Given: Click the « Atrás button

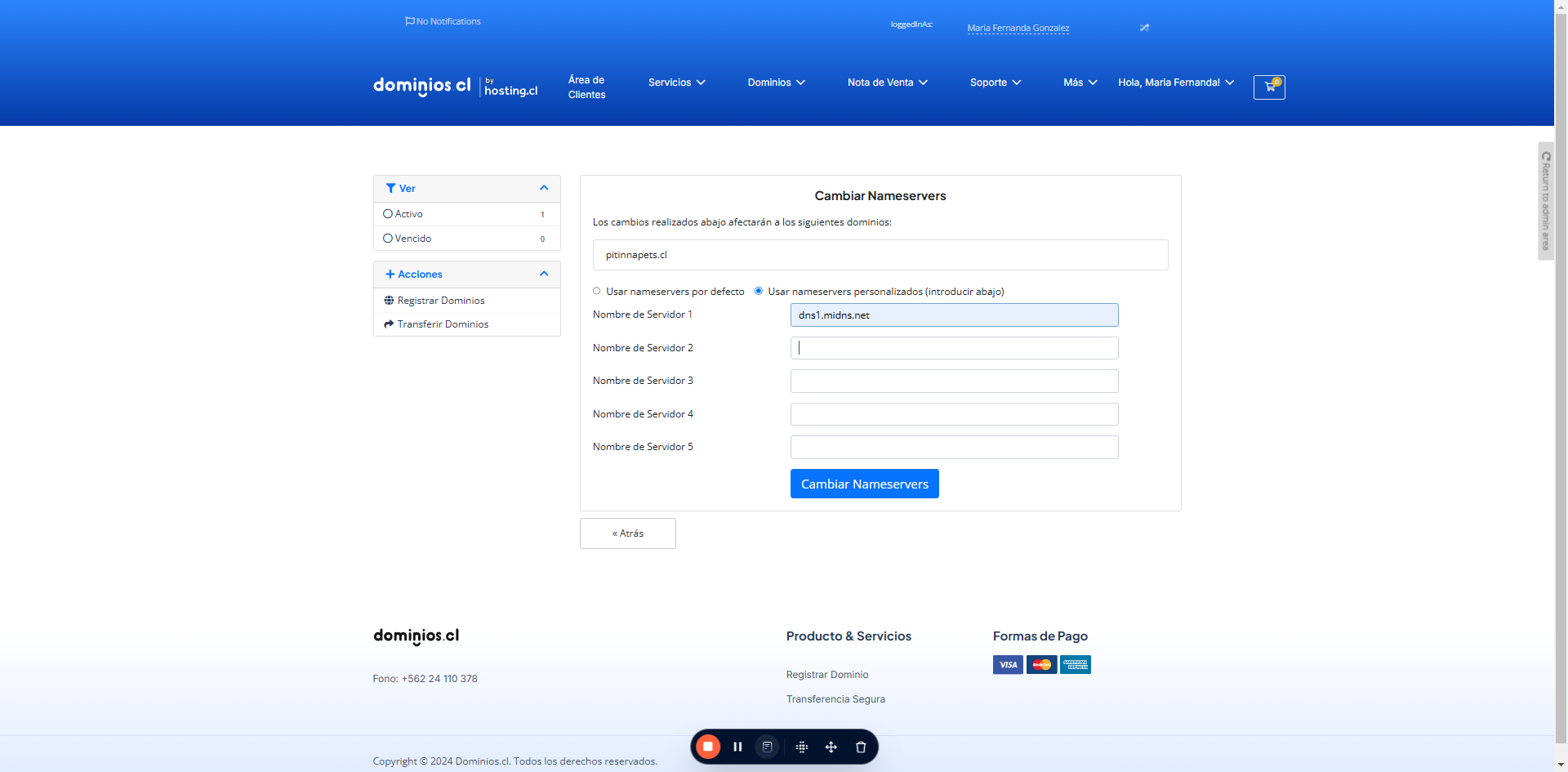Looking at the screenshot, I should tap(627, 533).
